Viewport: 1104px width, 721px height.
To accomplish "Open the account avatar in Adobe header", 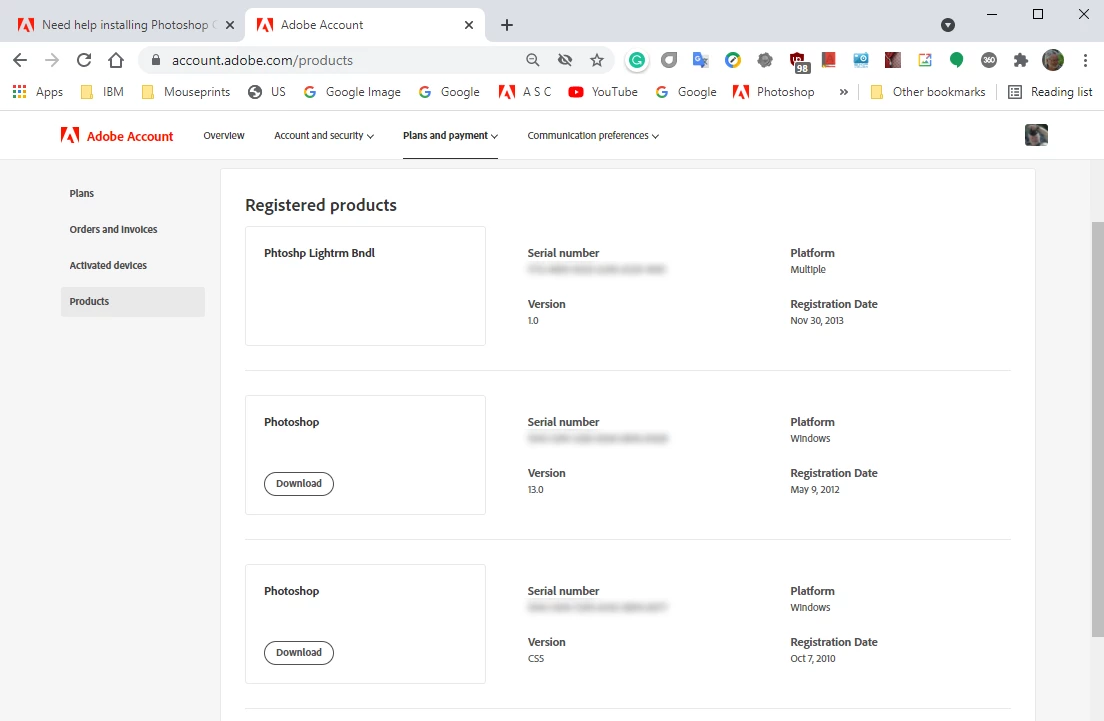I will coord(1036,134).
